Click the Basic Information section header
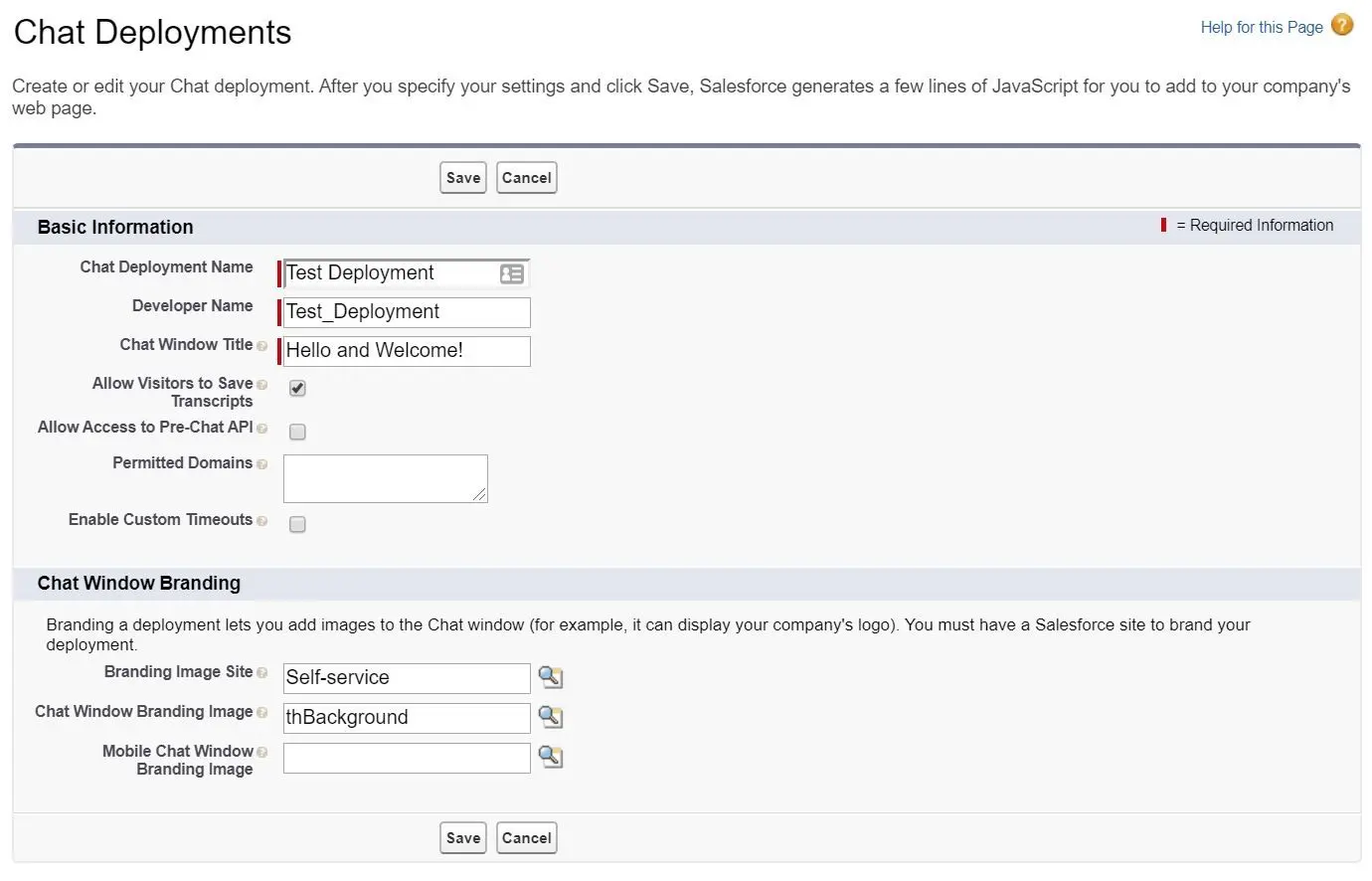Image resolution: width=1372 pixels, height=881 pixels. point(115,227)
